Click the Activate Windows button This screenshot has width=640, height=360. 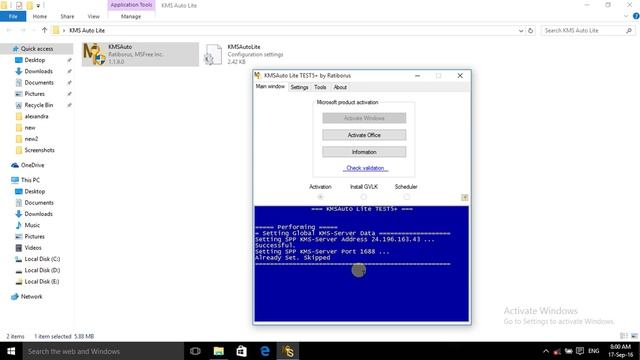pyautogui.click(x=364, y=118)
